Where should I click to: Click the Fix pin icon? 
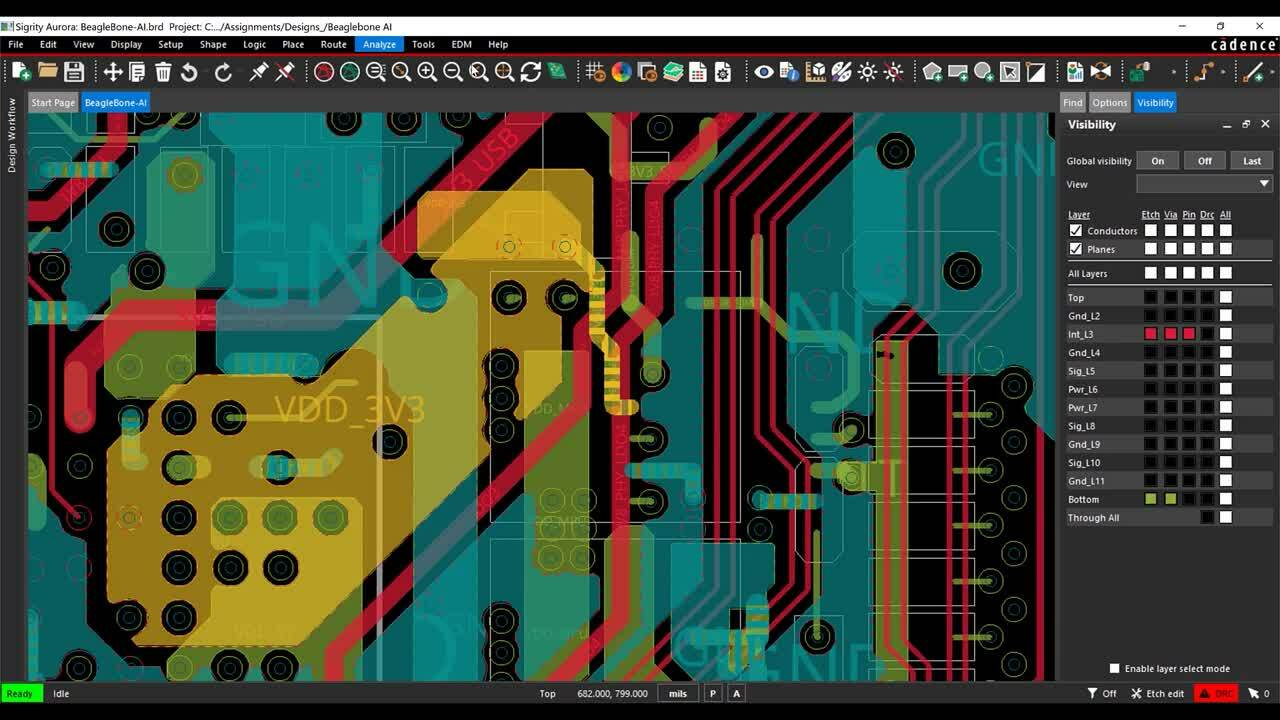[x=259, y=71]
